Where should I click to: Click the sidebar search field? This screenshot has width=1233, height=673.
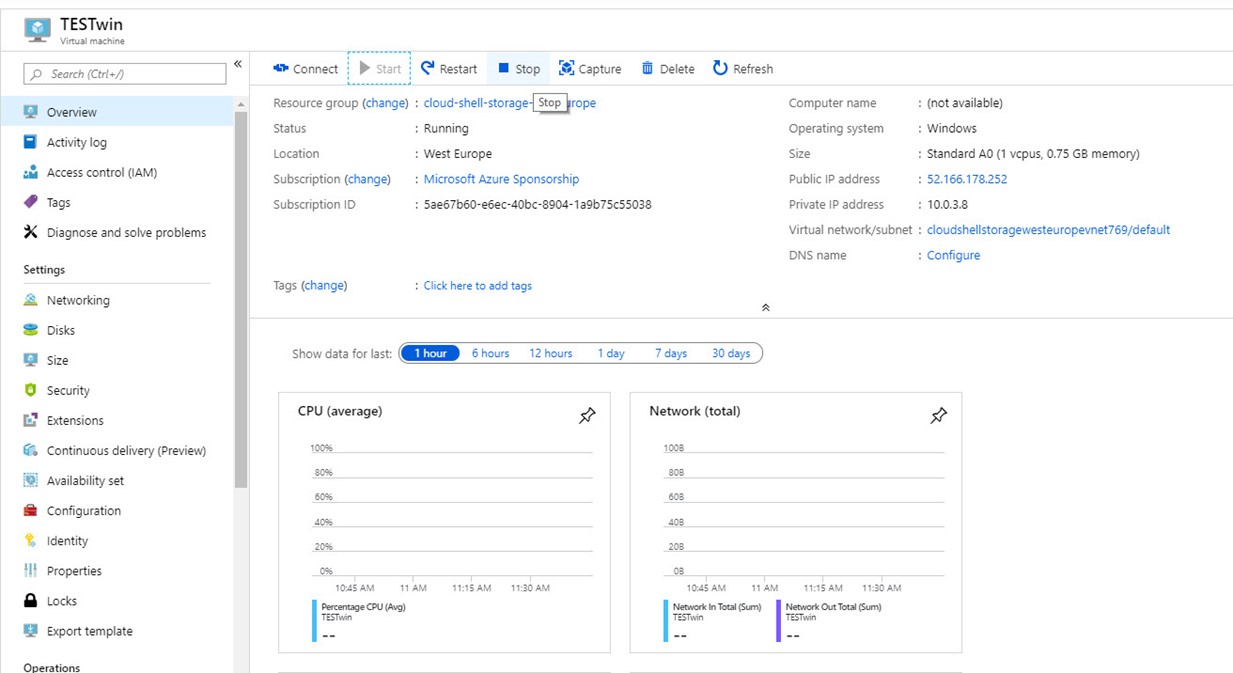[126, 74]
